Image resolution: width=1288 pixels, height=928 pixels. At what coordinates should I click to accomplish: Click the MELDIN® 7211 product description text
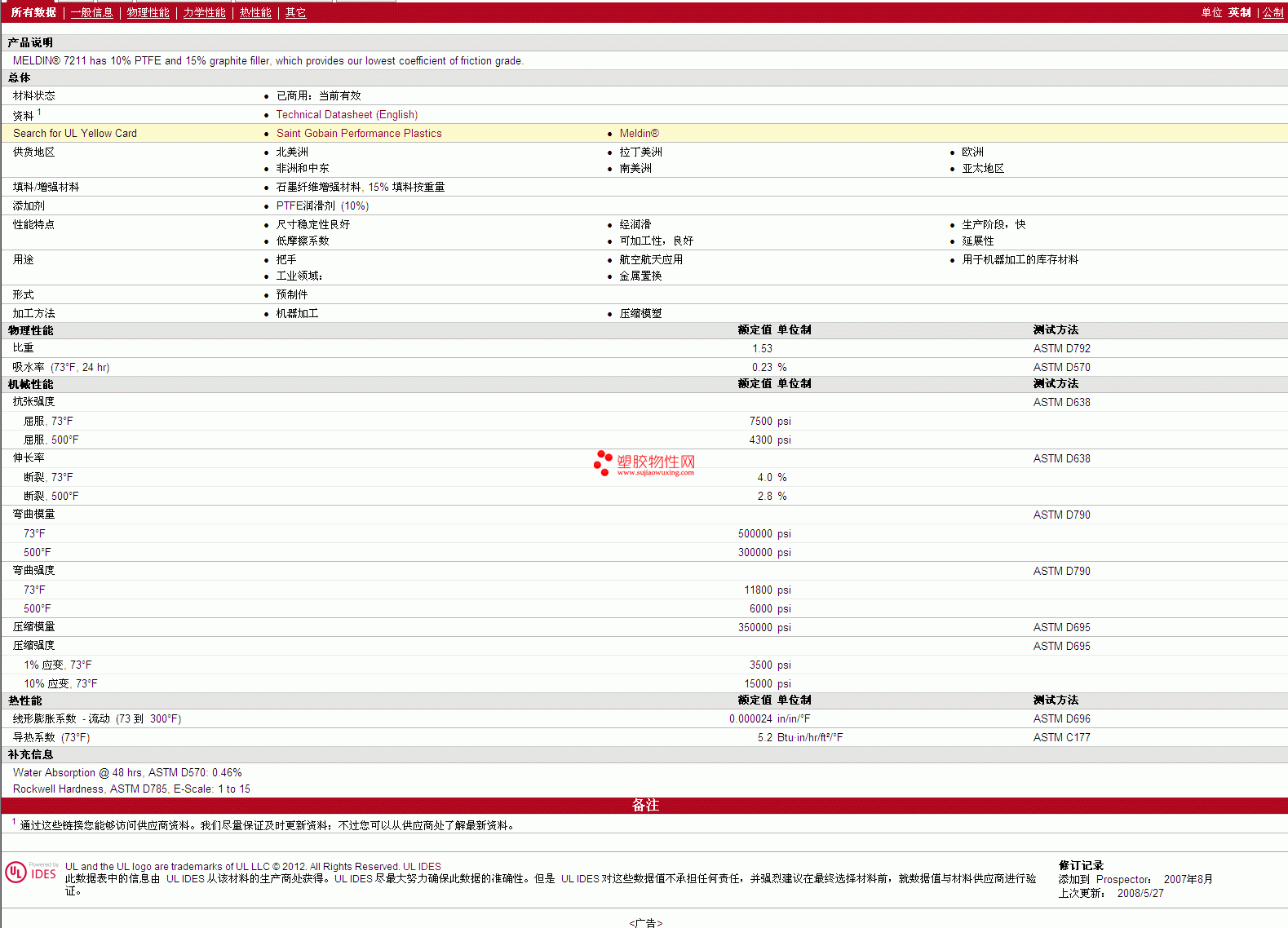[x=268, y=61]
